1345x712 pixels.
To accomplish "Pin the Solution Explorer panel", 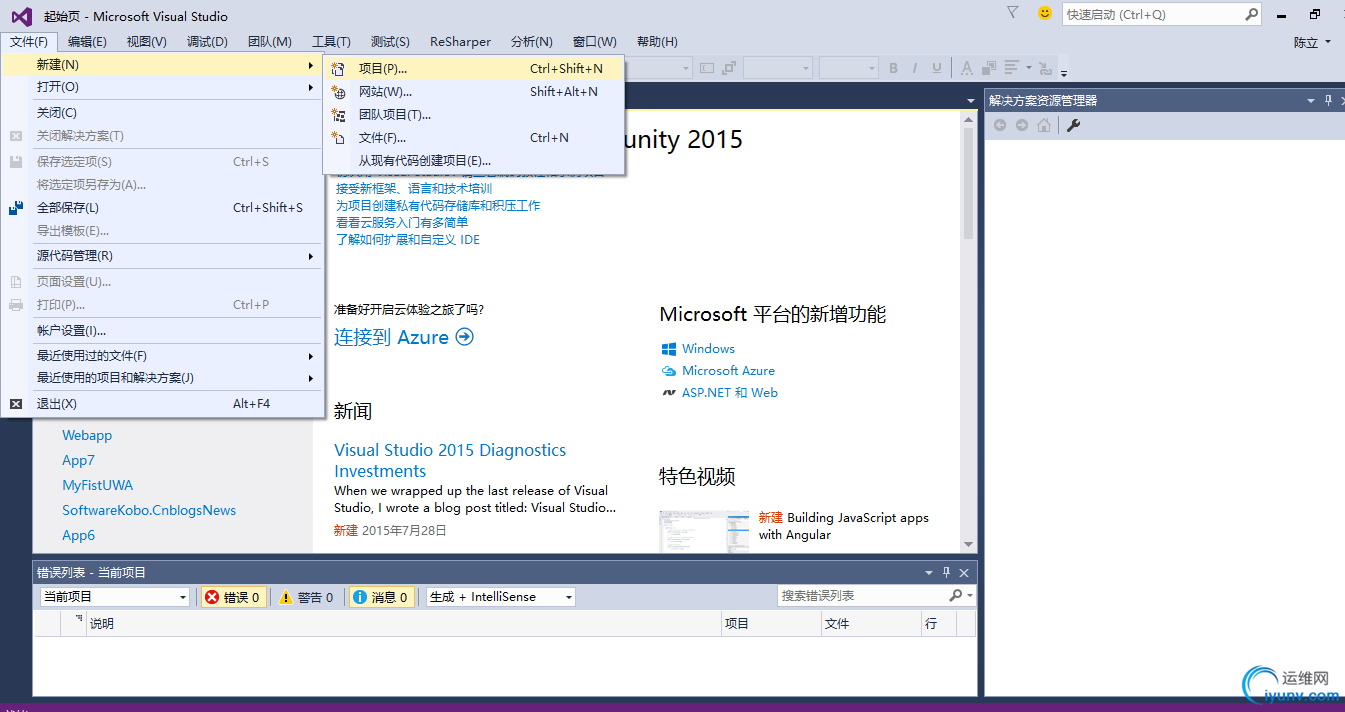I will tap(1329, 100).
